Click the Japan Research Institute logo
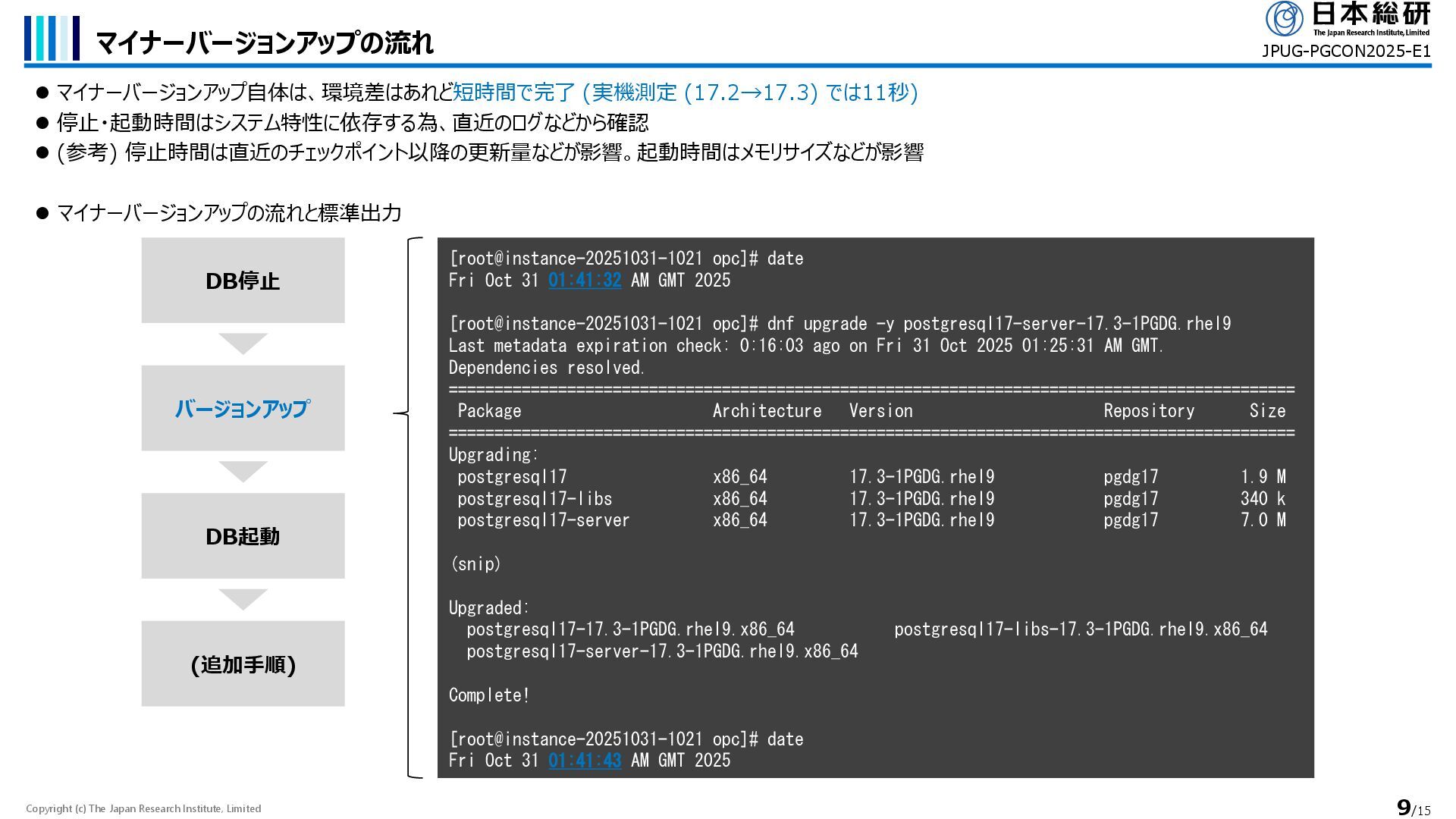The height and width of the screenshot is (819, 1456). pyautogui.click(x=1347, y=19)
